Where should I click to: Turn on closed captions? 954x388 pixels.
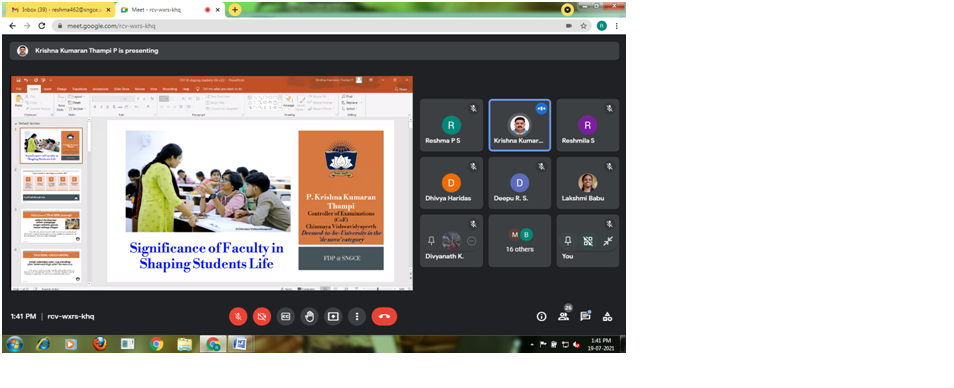[285, 316]
